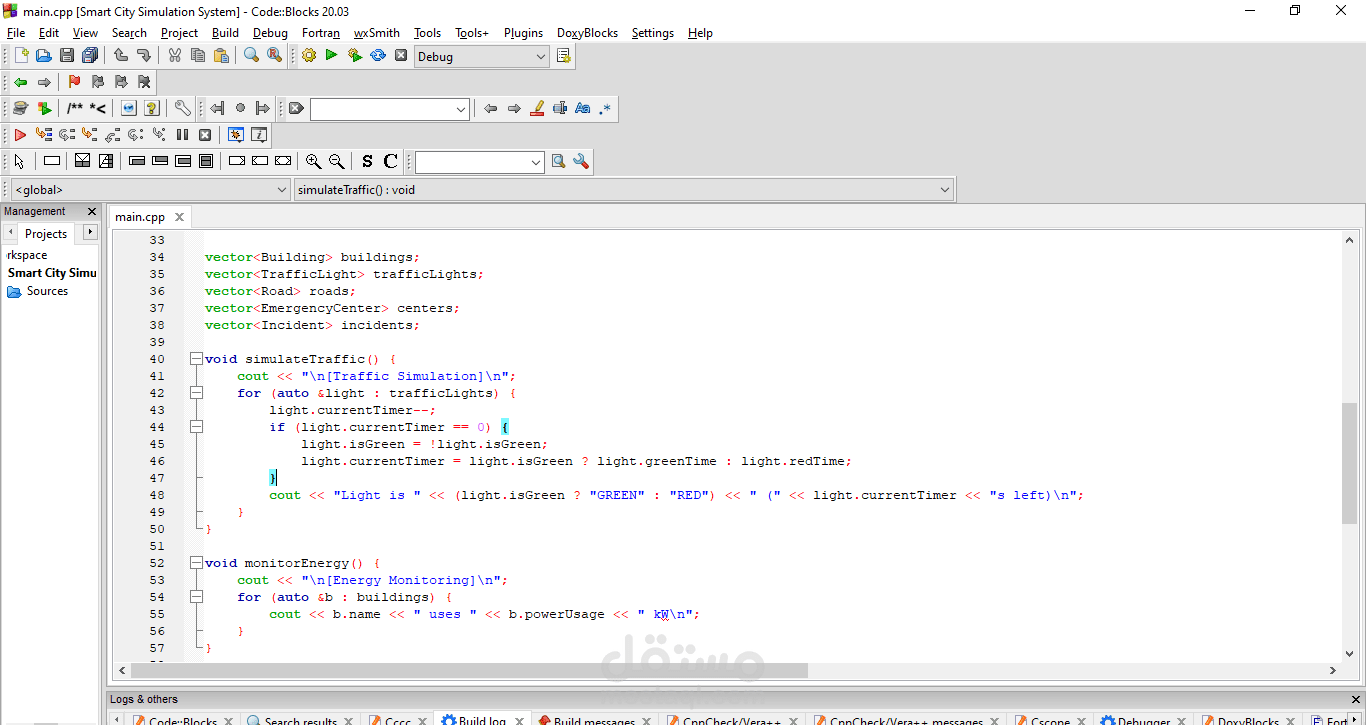Click the editor vertical scrollbar thumb
1366x725 pixels.
point(1350,462)
